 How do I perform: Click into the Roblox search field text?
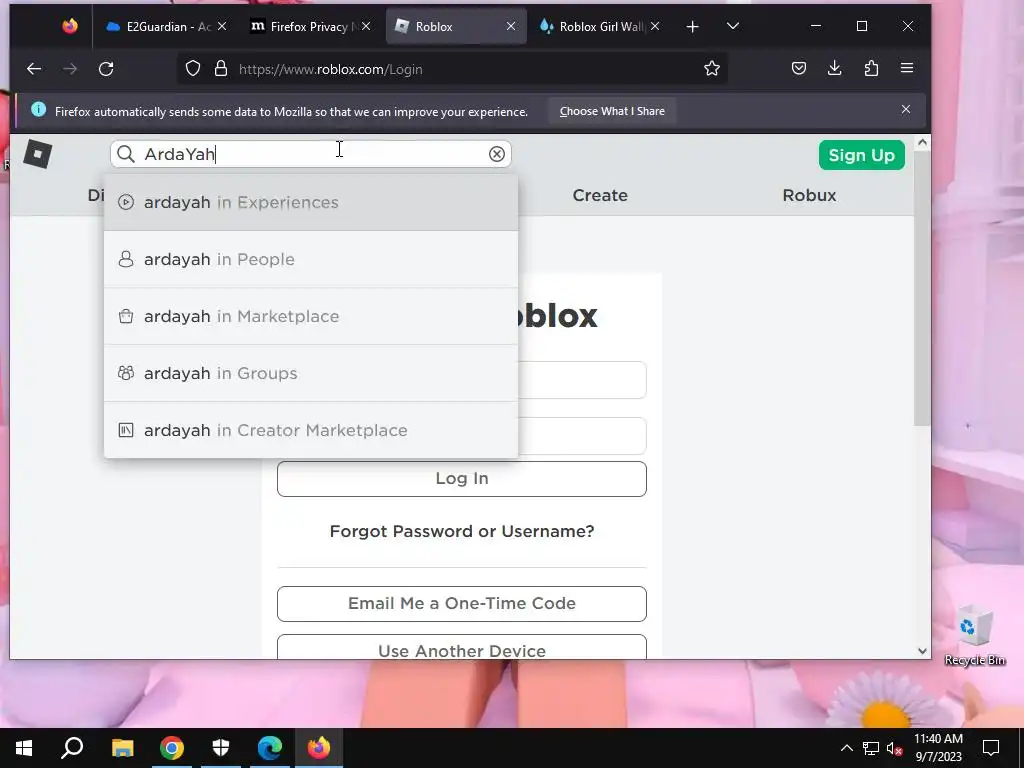point(313,154)
